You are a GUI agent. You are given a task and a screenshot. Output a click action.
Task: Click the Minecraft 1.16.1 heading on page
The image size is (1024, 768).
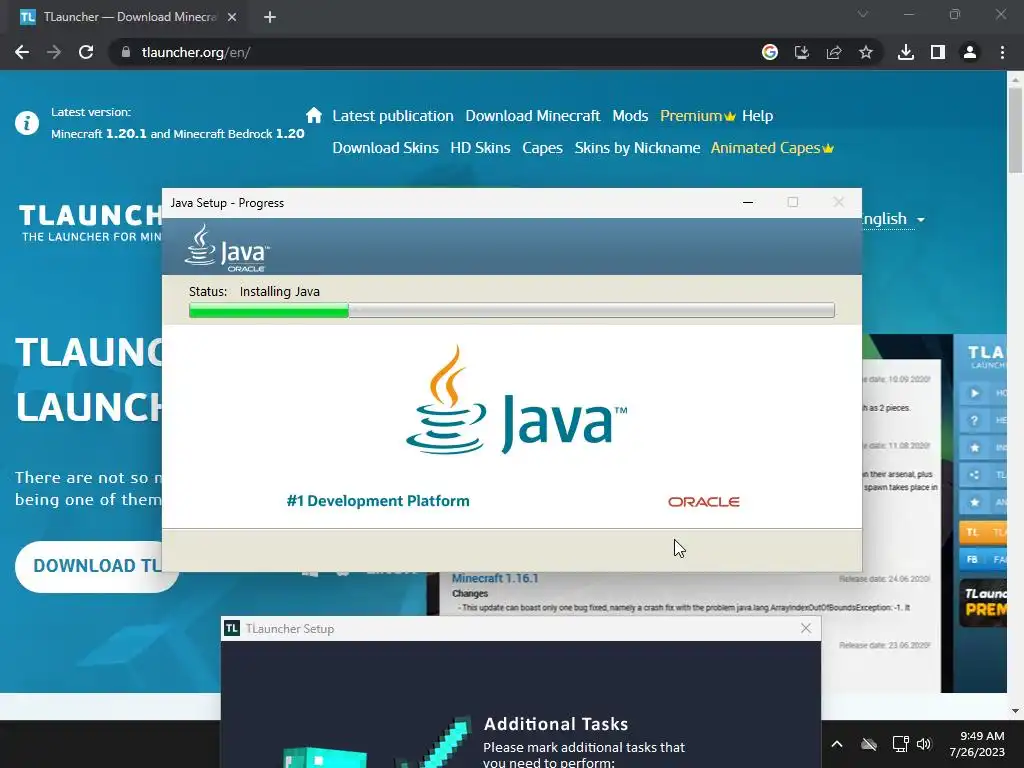pos(494,578)
